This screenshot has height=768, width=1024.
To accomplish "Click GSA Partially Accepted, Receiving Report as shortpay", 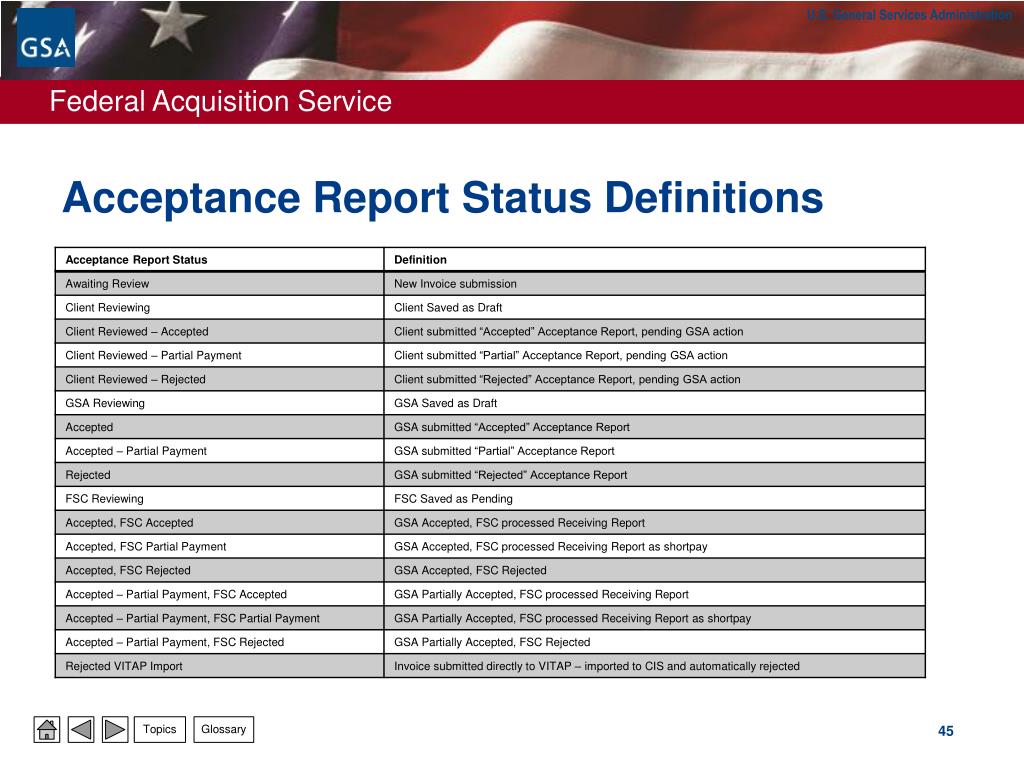I will (x=655, y=618).
